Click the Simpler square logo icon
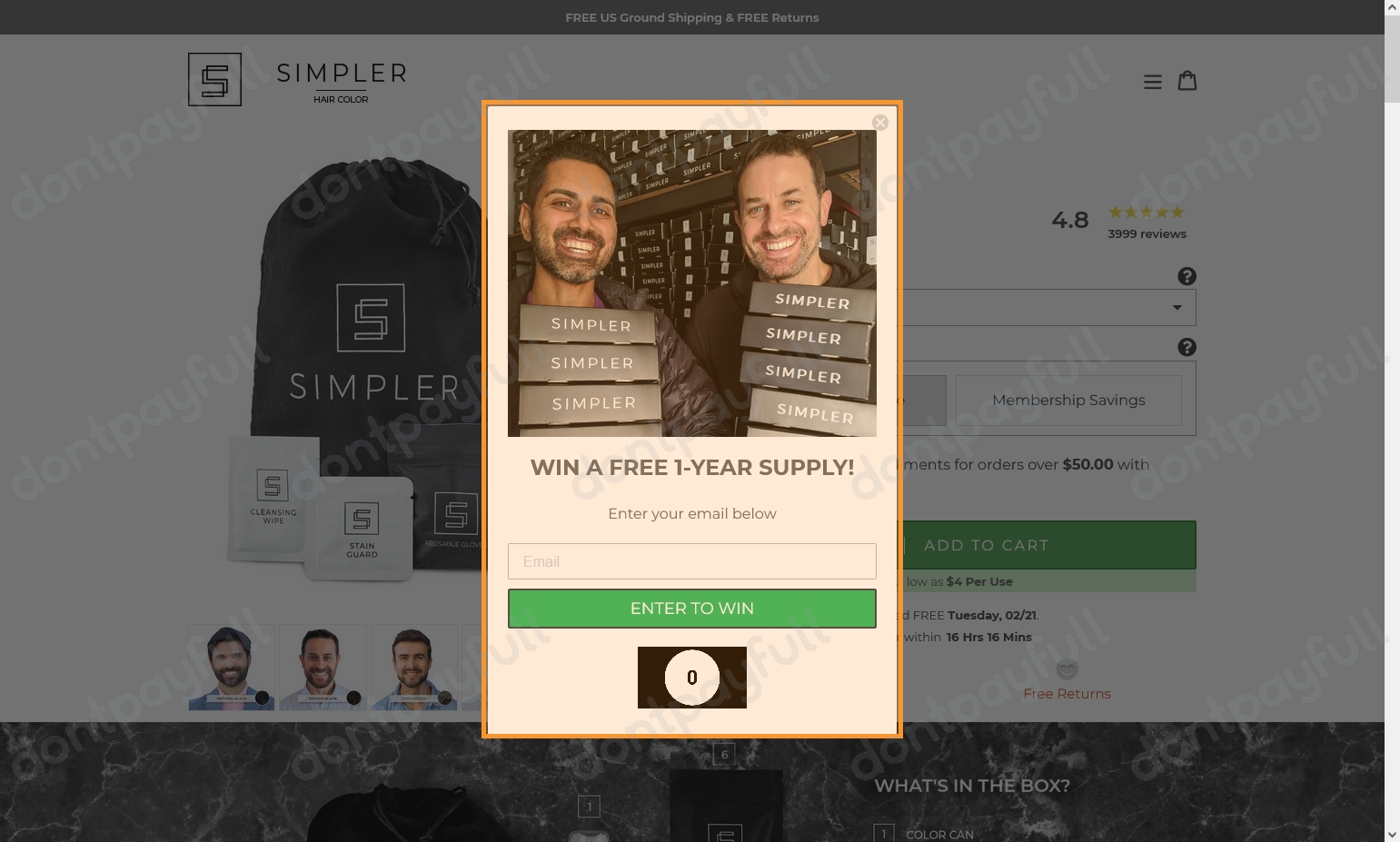The image size is (1400, 842). pyautogui.click(x=214, y=79)
